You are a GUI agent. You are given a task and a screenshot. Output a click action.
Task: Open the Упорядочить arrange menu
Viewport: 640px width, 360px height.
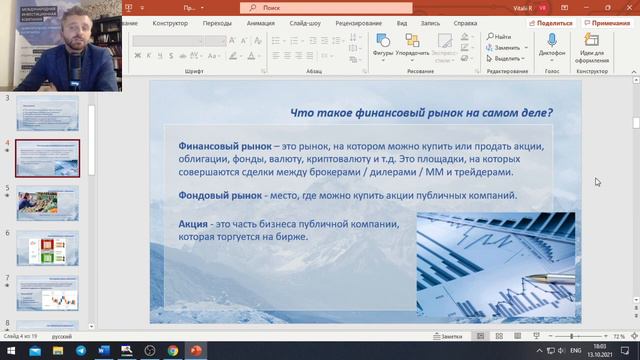pyautogui.click(x=412, y=47)
